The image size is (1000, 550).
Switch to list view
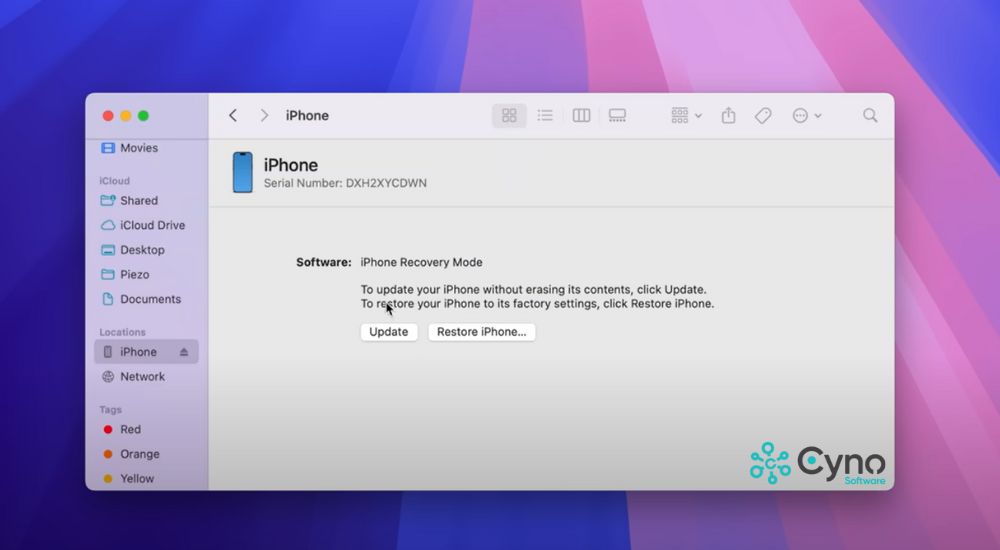(x=545, y=115)
